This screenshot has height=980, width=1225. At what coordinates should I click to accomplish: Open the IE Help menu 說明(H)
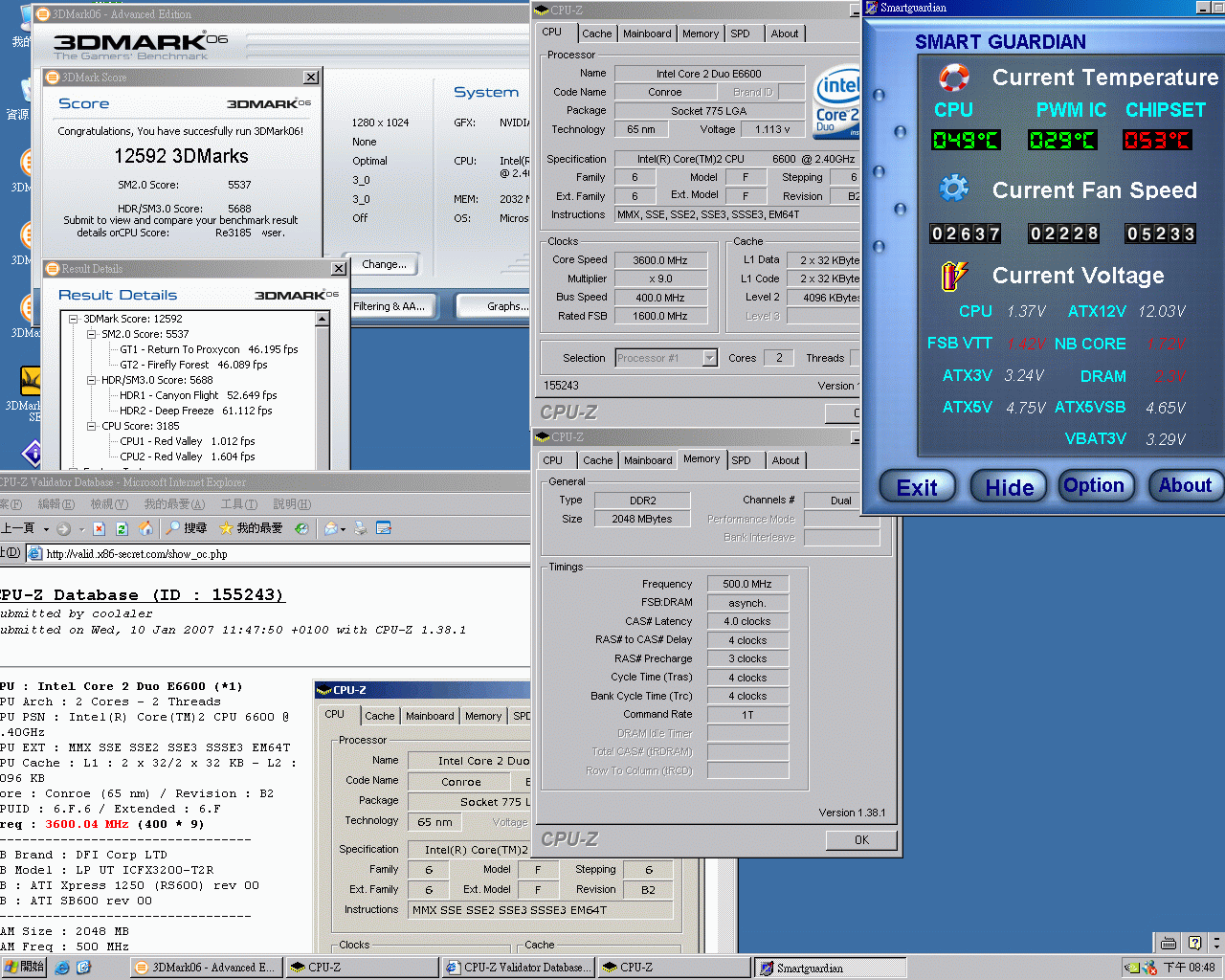click(292, 504)
